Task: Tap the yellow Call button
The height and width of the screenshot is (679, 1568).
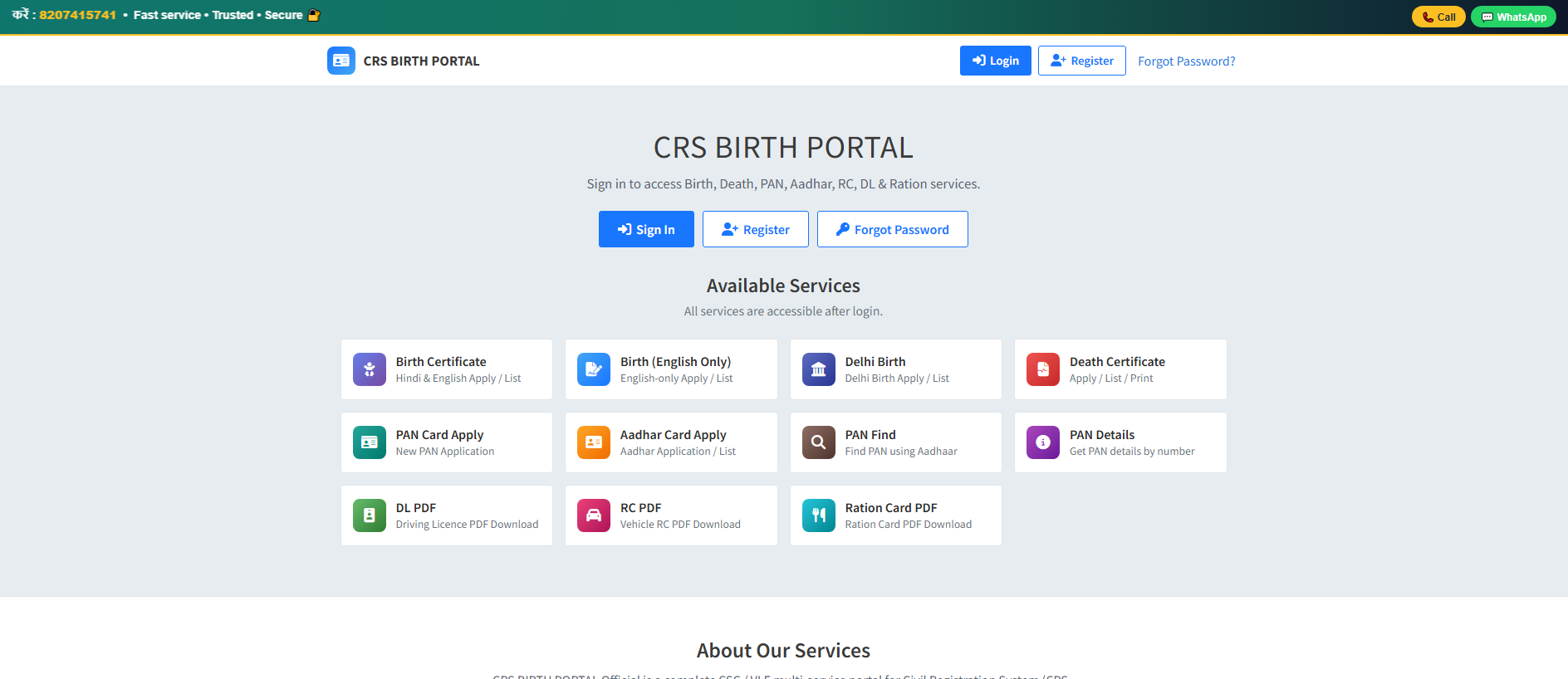Action: point(1438,17)
